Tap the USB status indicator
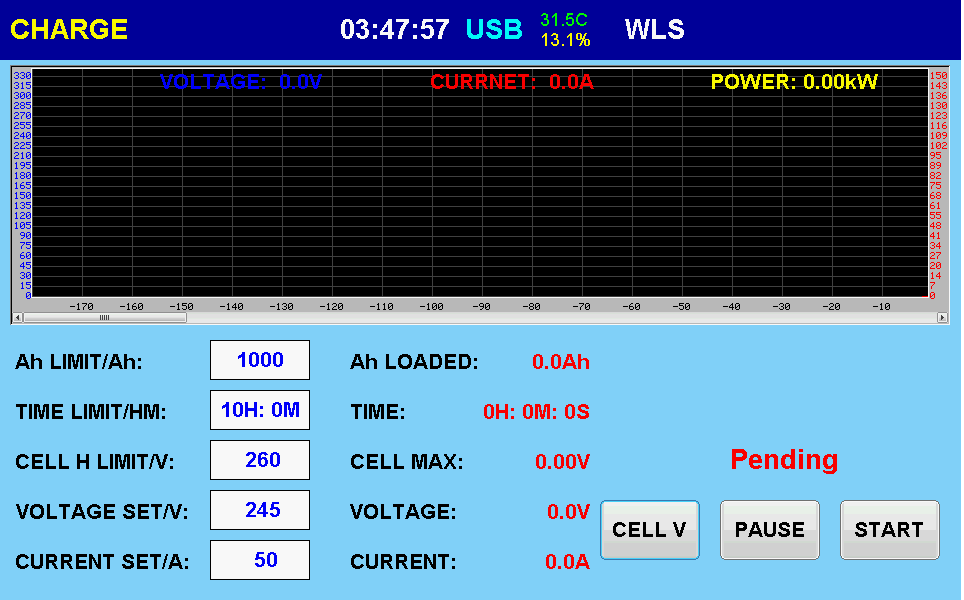This screenshot has width=964, height=600. click(494, 30)
